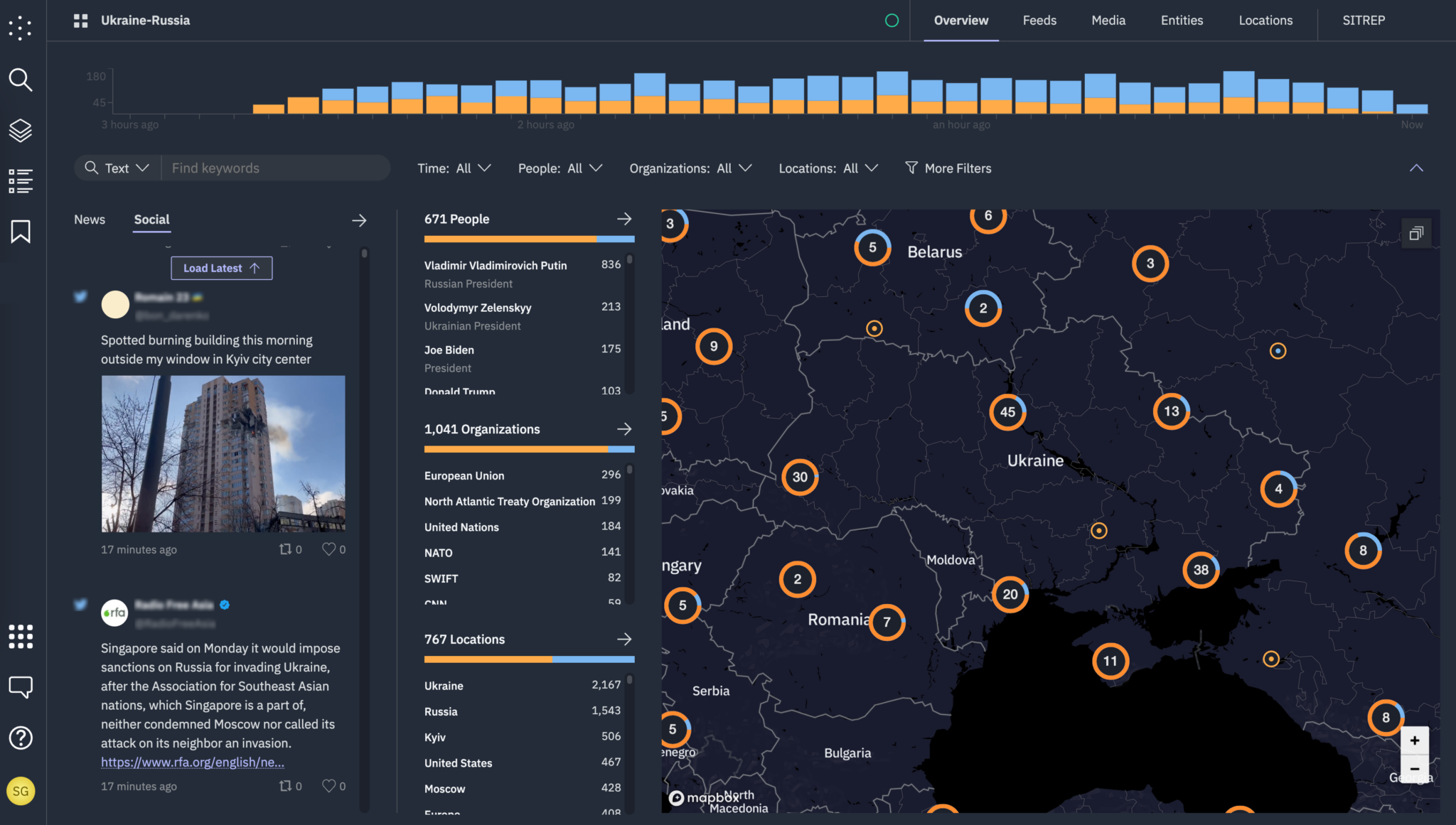The image size is (1456, 825).
Task: Zoom in using the map plus control
Action: [1415, 740]
